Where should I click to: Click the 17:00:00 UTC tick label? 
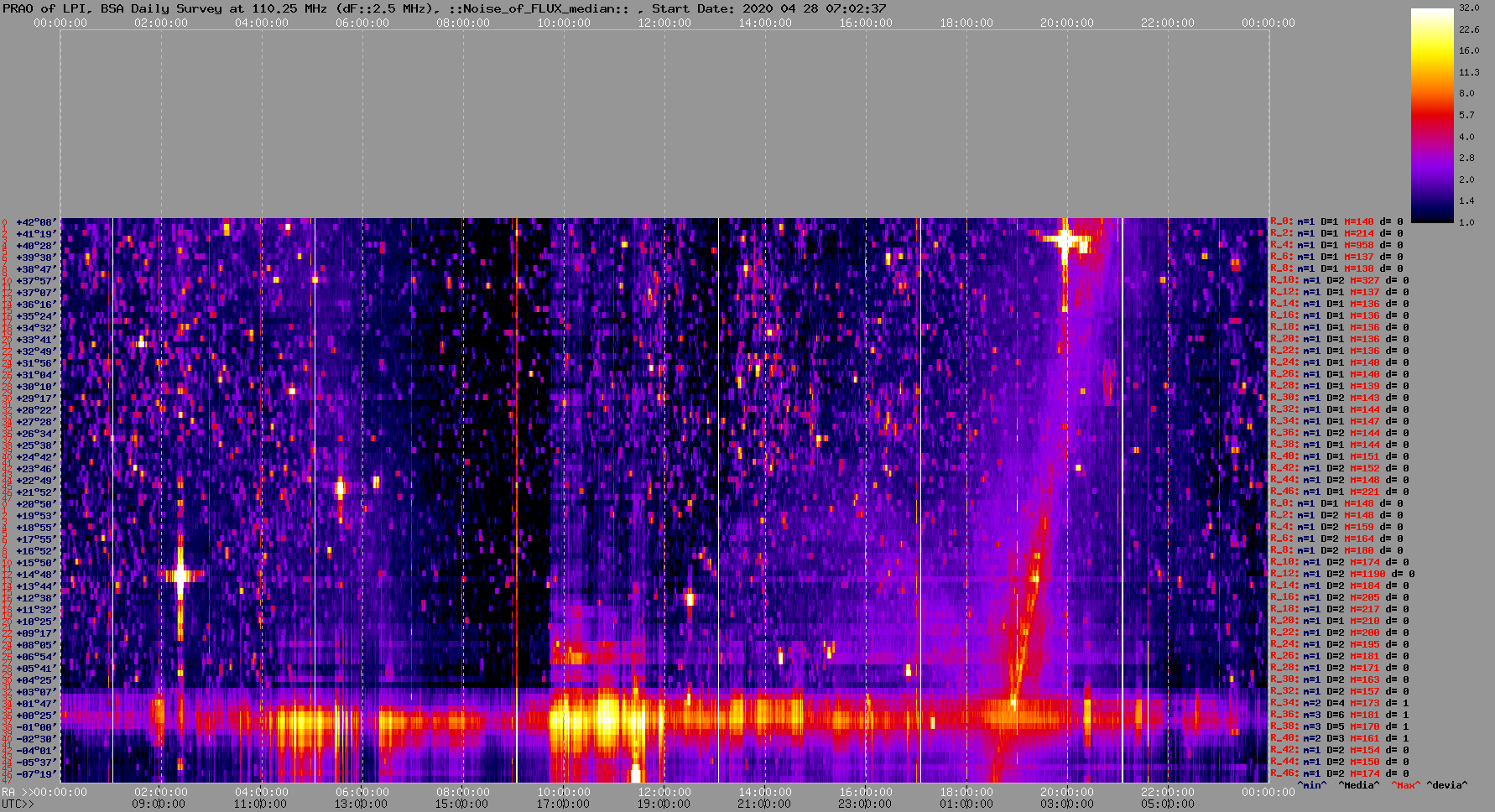pos(562,804)
